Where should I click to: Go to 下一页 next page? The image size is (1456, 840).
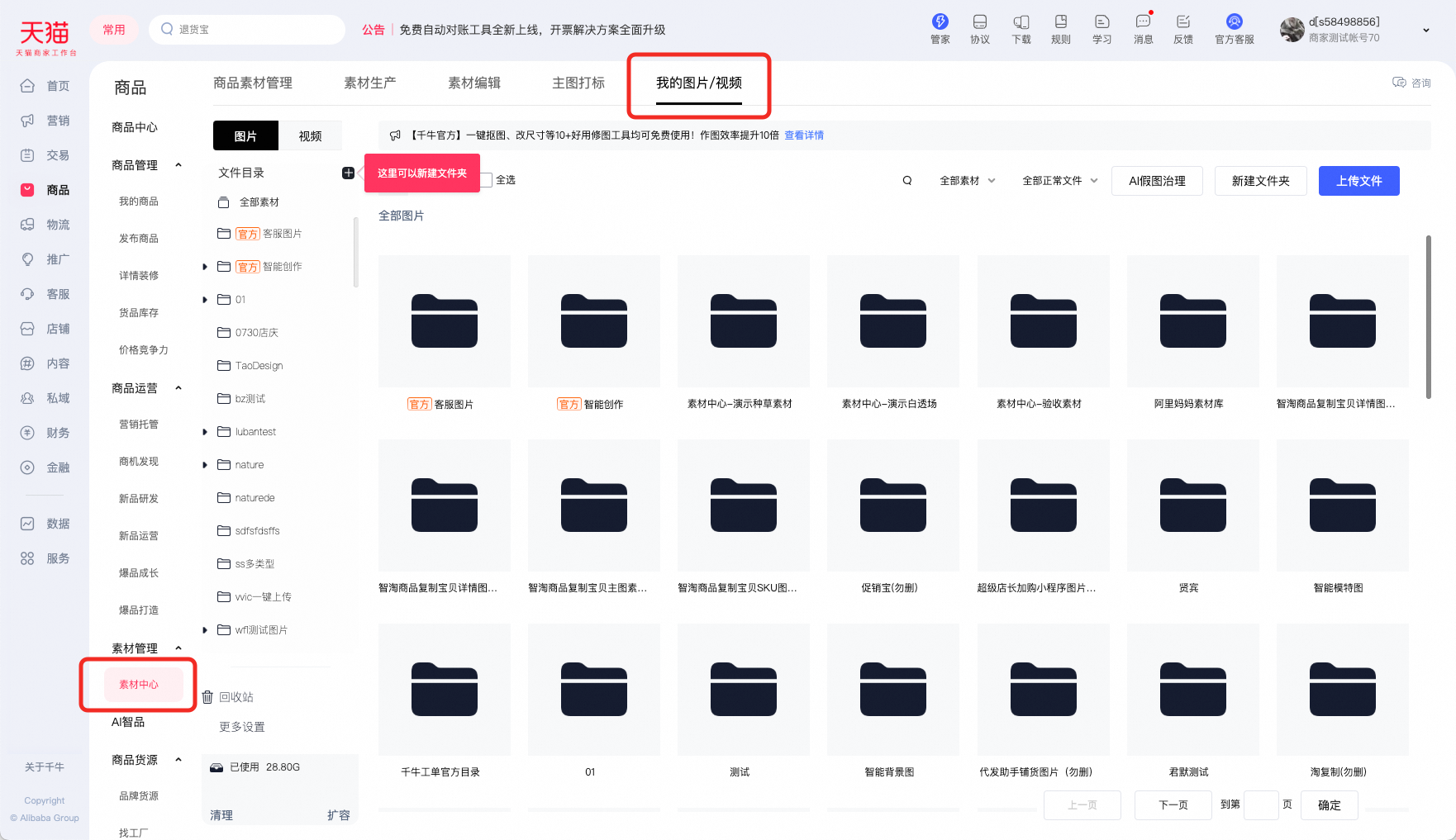pyautogui.click(x=1173, y=804)
